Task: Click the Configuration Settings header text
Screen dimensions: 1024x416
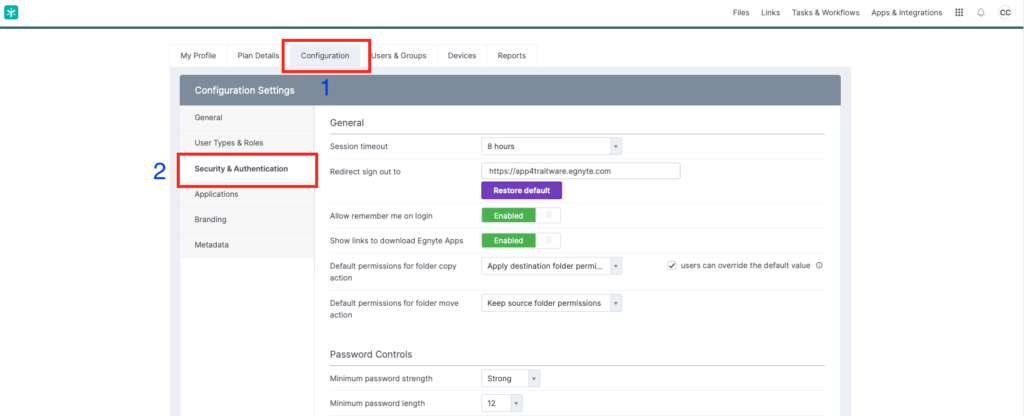Action: coord(244,90)
